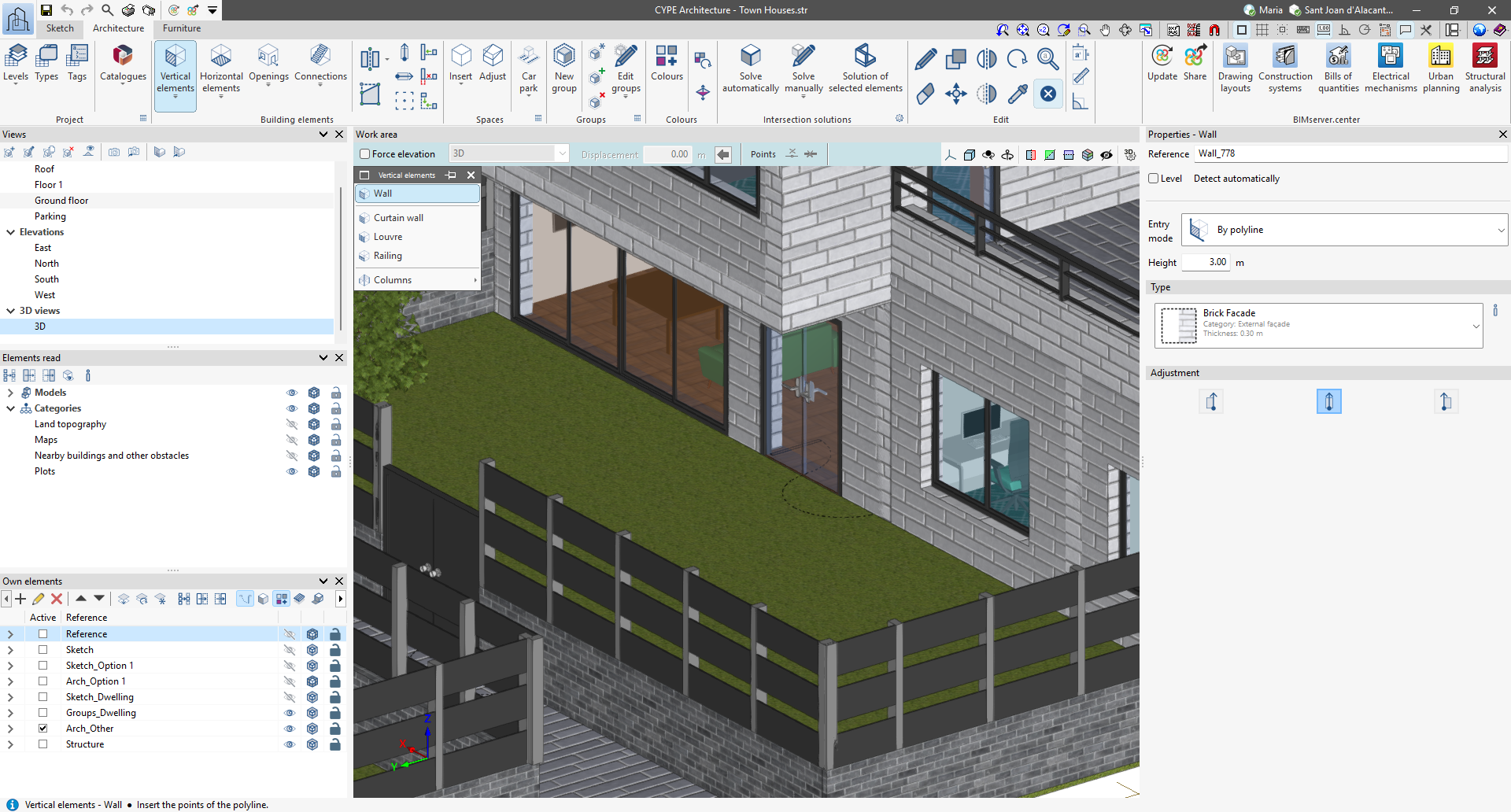Click the Share icon

tap(1195, 64)
